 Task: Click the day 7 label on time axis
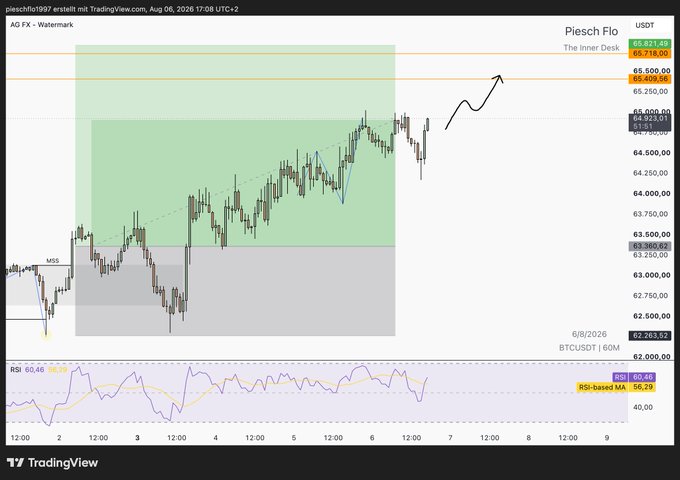[x=450, y=438]
